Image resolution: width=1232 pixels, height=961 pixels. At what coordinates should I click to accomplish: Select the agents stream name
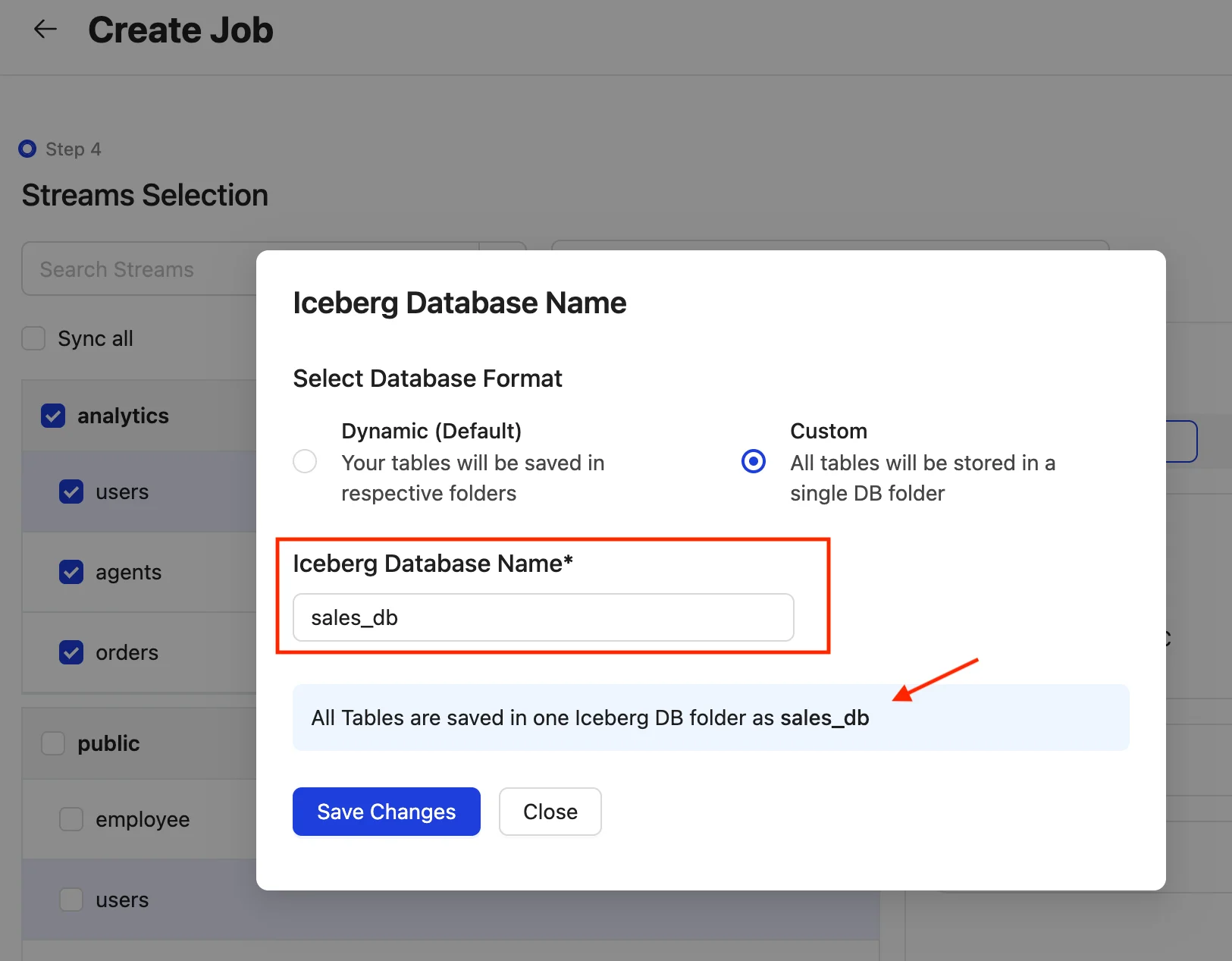128,572
